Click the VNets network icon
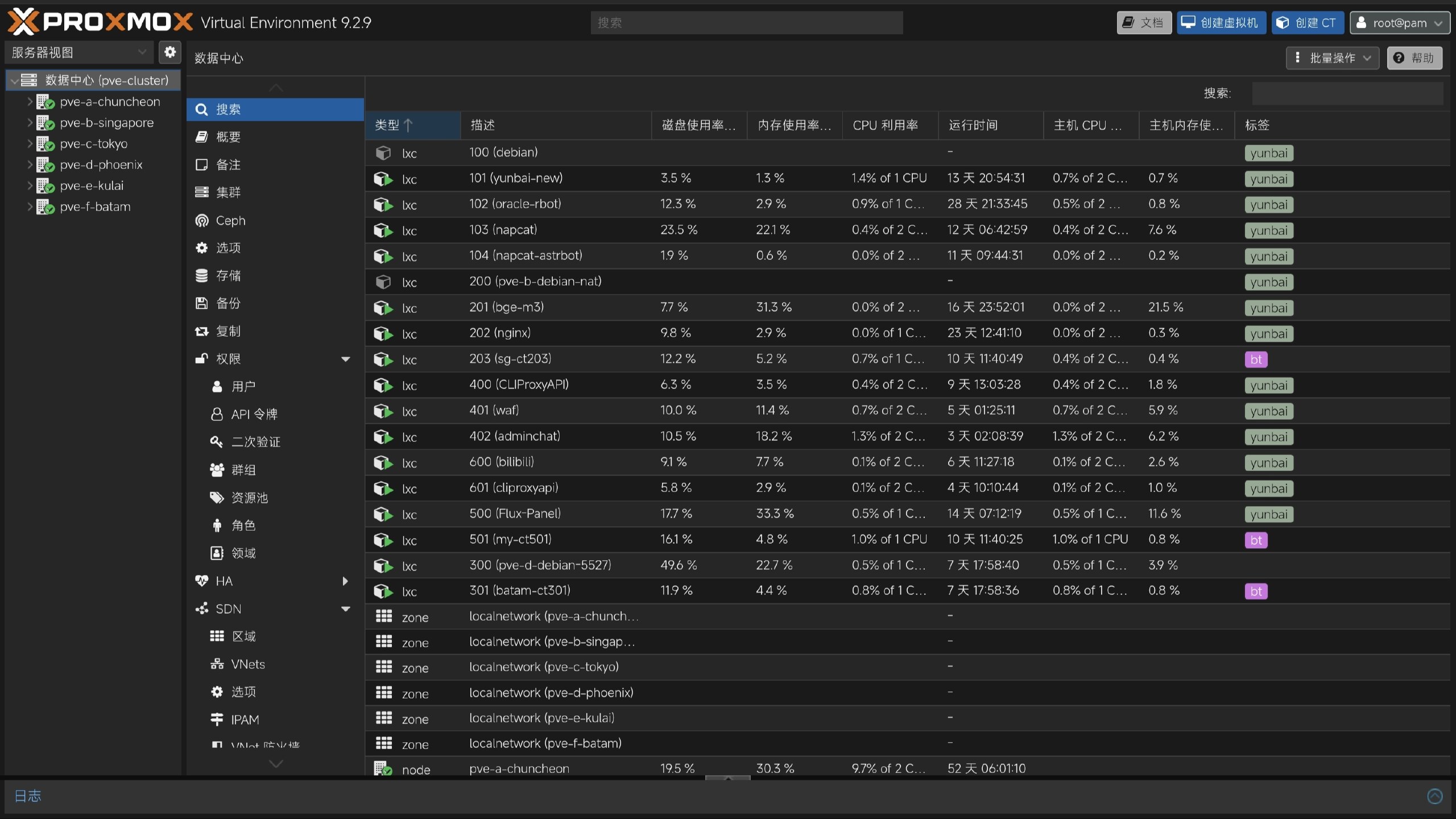Viewport: 1456px width, 819px height. pos(217,664)
